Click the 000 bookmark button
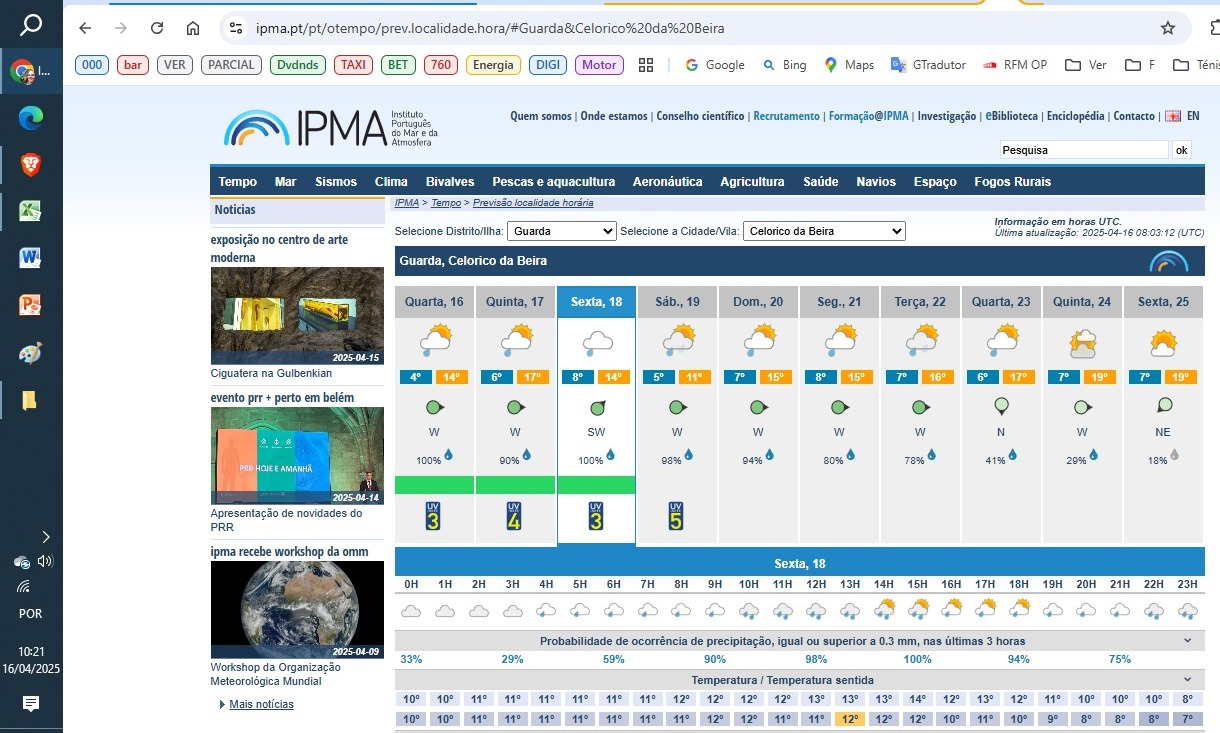1220x733 pixels. point(92,65)
